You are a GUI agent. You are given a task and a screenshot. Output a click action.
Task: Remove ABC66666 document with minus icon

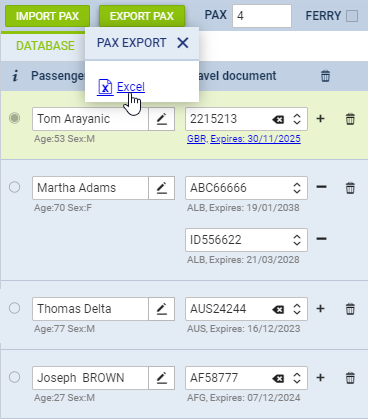coord(321,187)
